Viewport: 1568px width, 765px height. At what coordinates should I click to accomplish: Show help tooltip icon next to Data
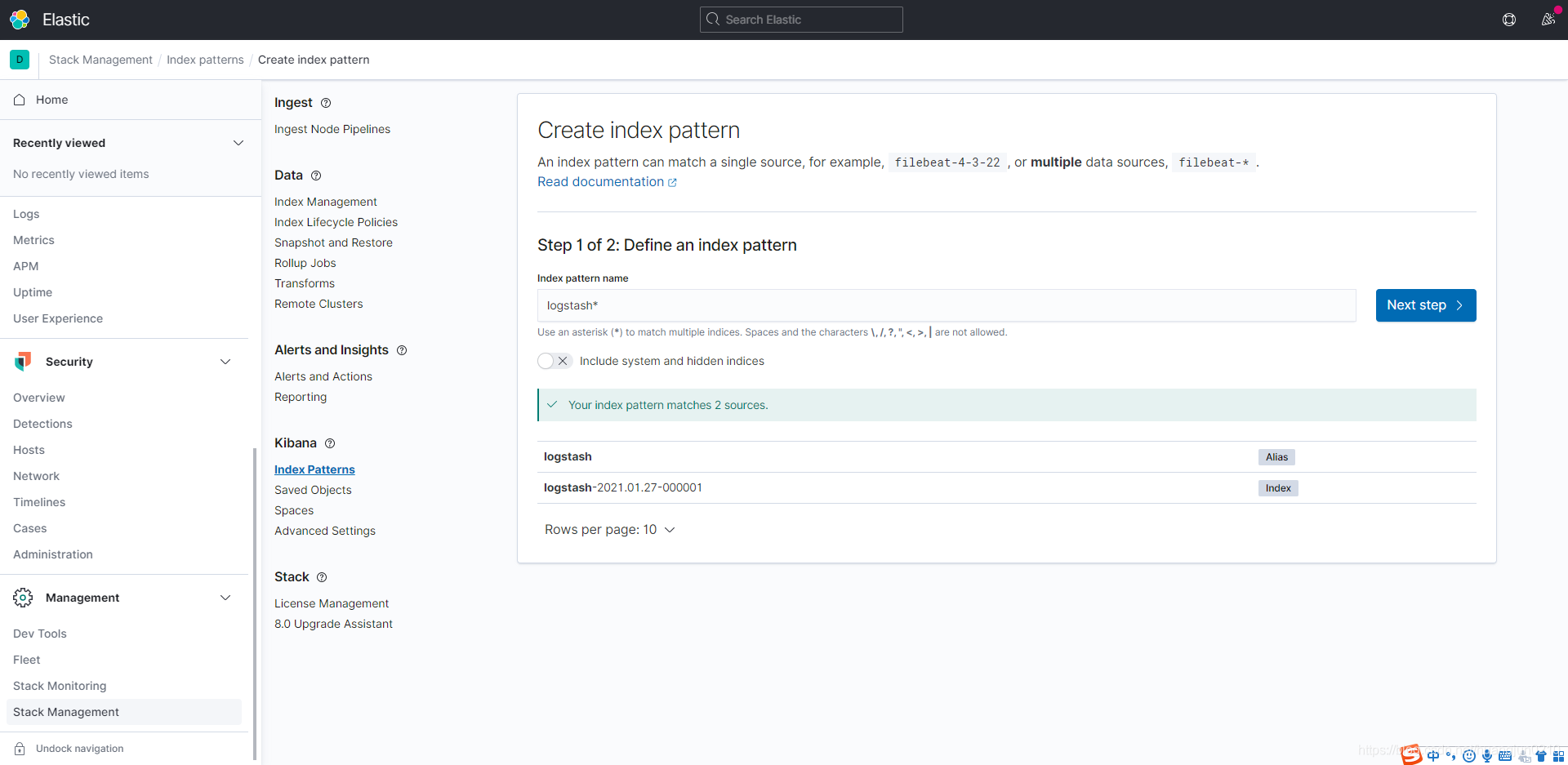point(316,176)
